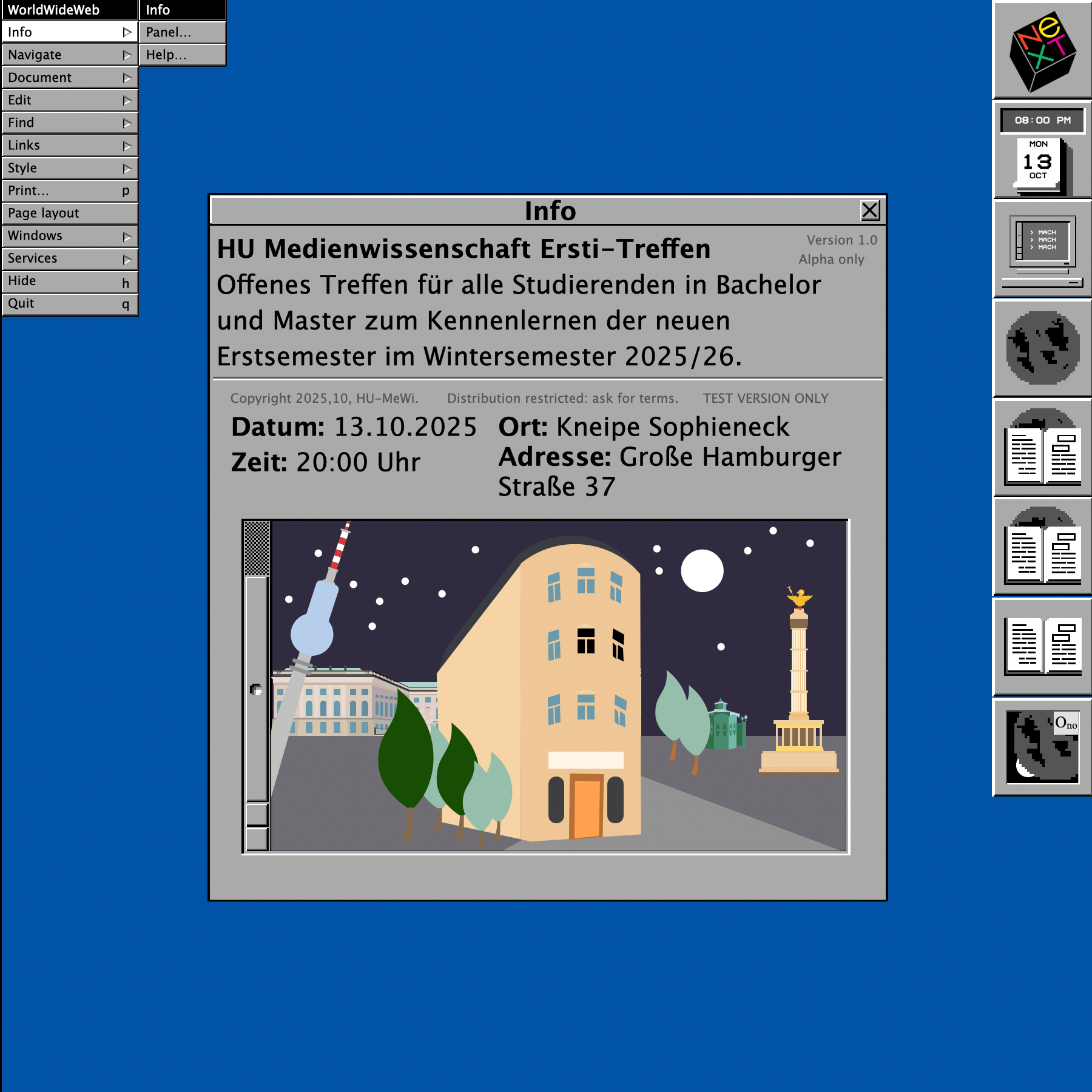Show the Windows submenu
The height and width of the screenshot is (1092, 1092).
tap(70, 236)
